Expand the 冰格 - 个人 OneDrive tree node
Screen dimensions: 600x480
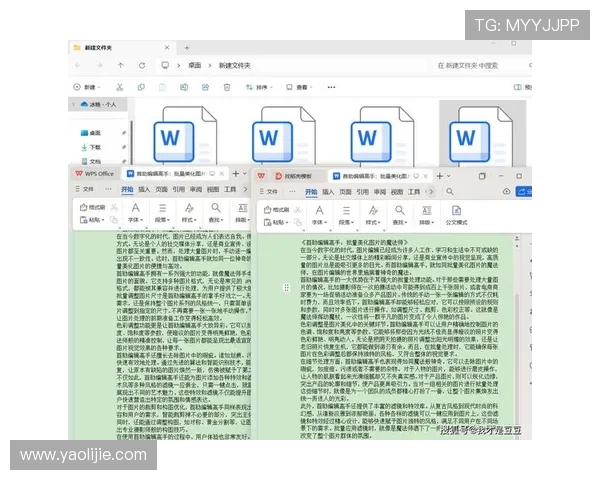(73, 104)
